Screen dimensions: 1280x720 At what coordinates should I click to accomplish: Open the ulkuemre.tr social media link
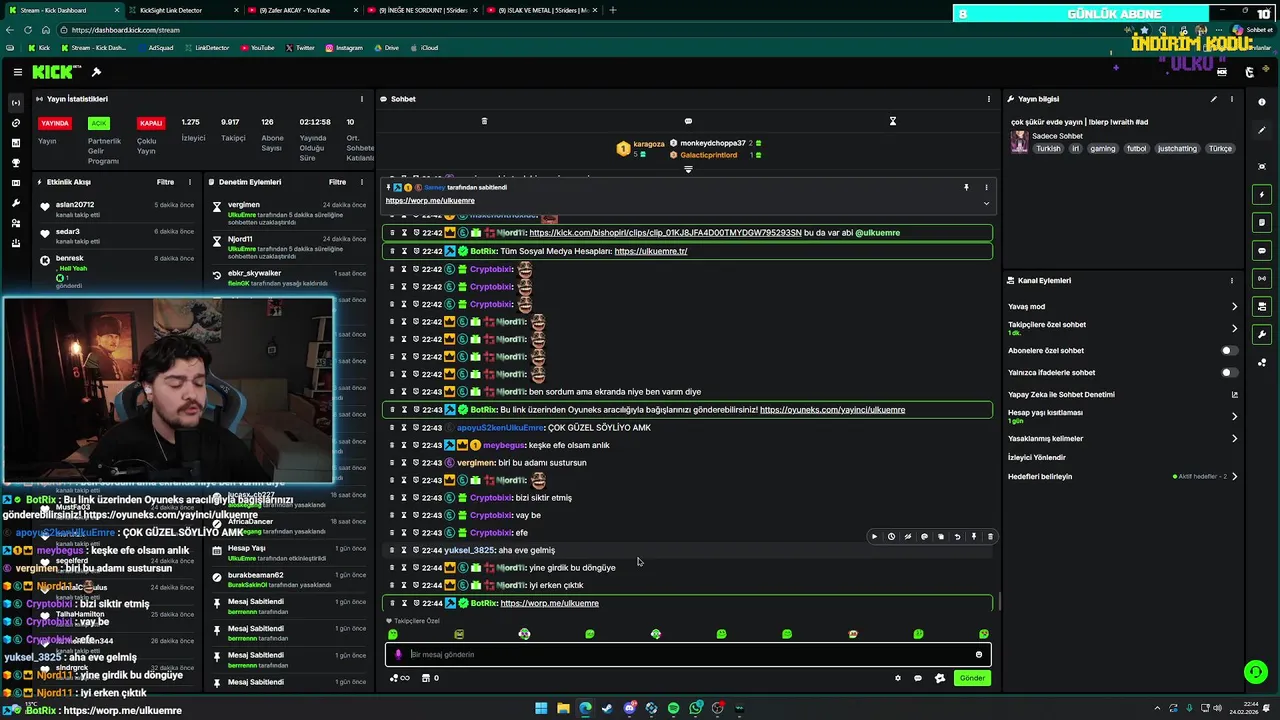pyautogui.click(x=651, y=251)
